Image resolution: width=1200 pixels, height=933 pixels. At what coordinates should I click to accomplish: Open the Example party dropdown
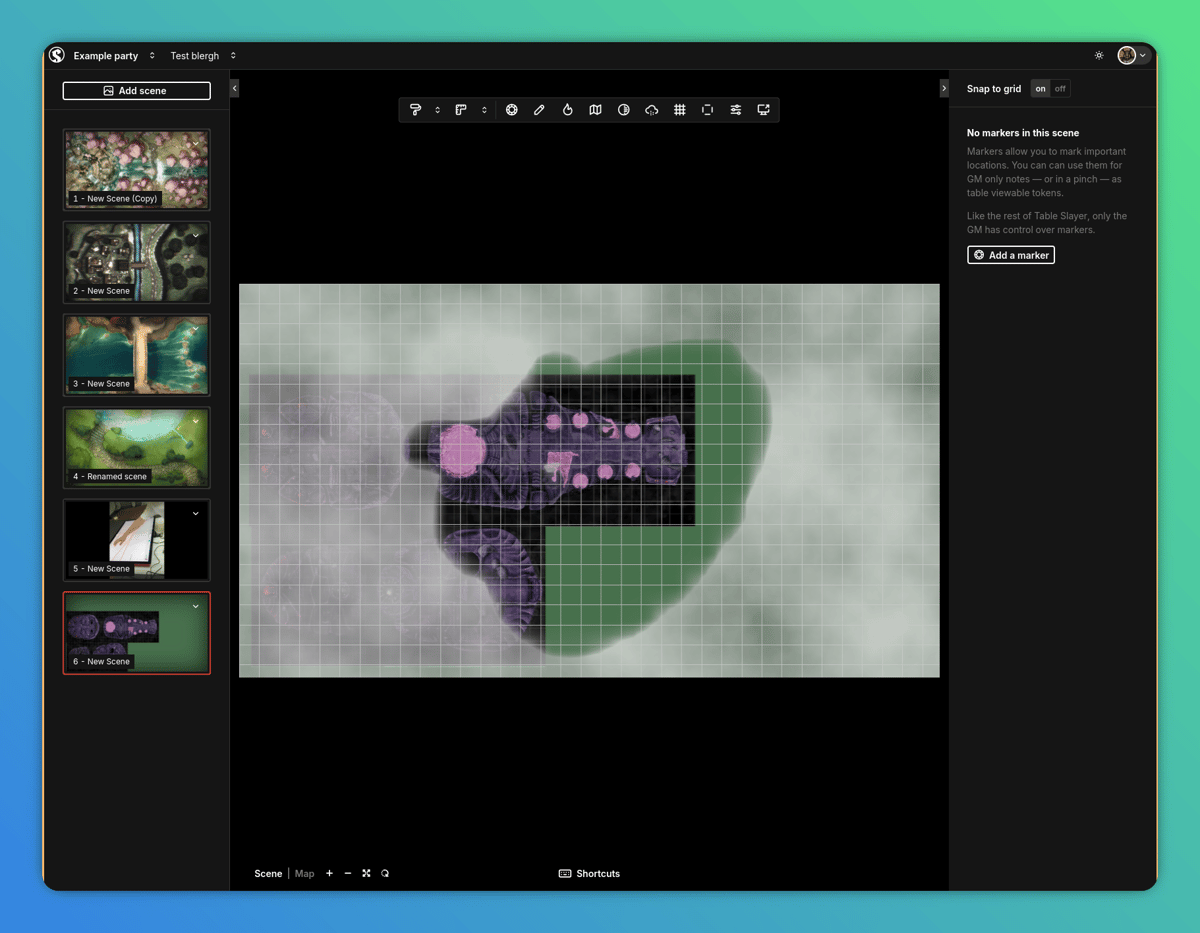tap(114, 56)
